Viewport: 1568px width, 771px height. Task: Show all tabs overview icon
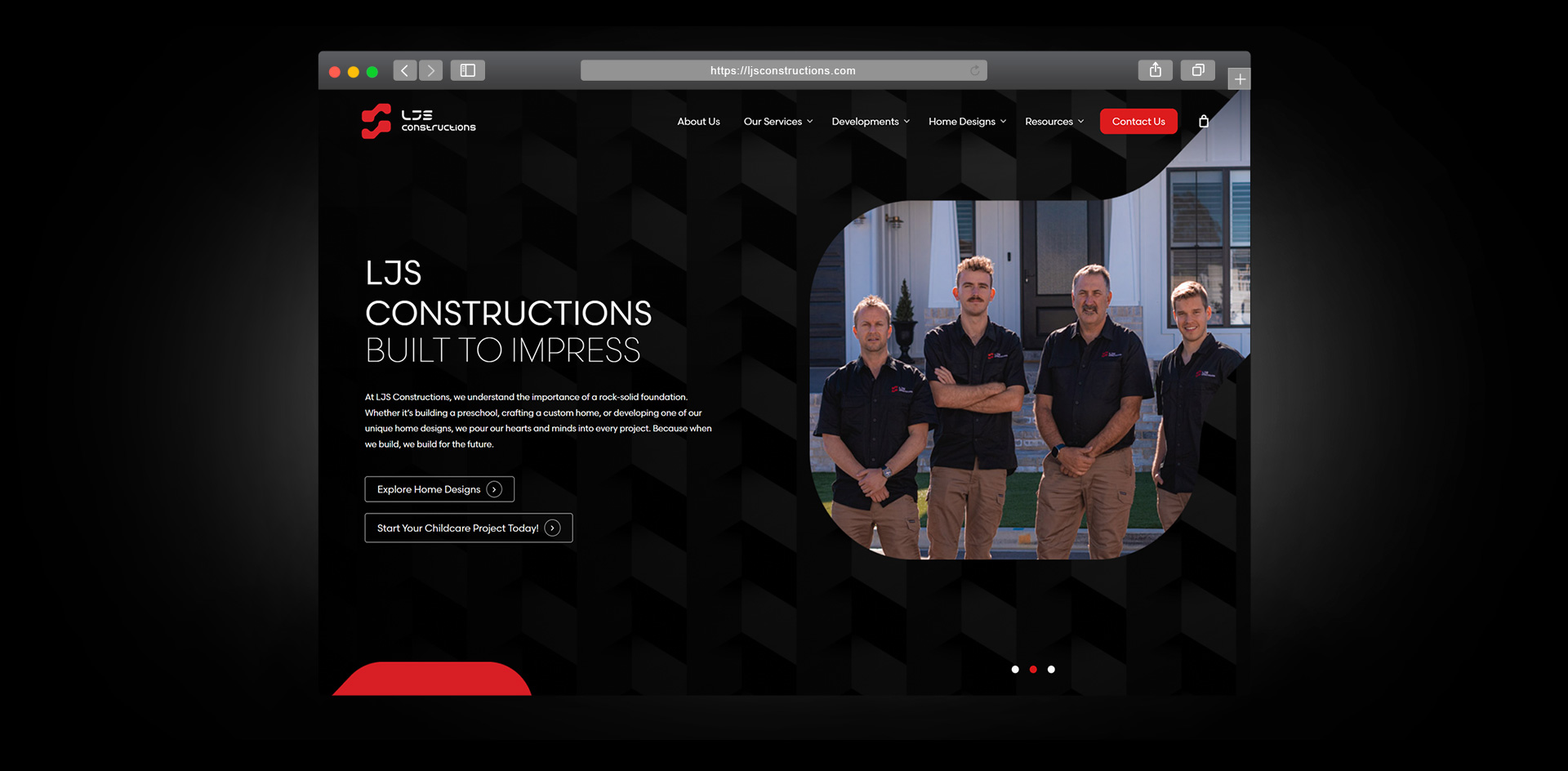(1197, 70)
